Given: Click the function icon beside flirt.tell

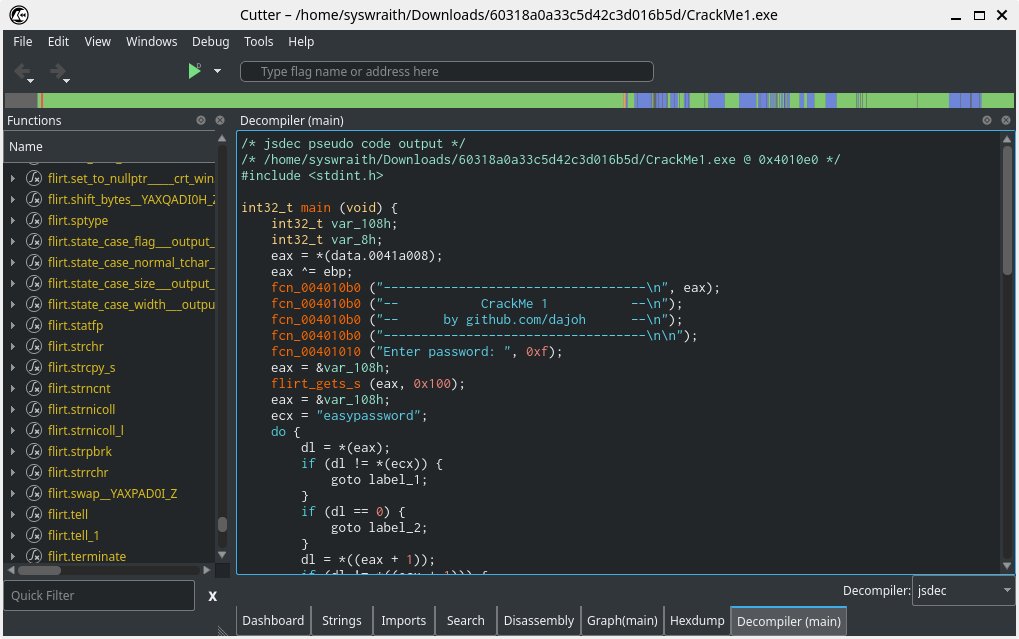Looking at the screenshot, I should (x=34, y=514).
